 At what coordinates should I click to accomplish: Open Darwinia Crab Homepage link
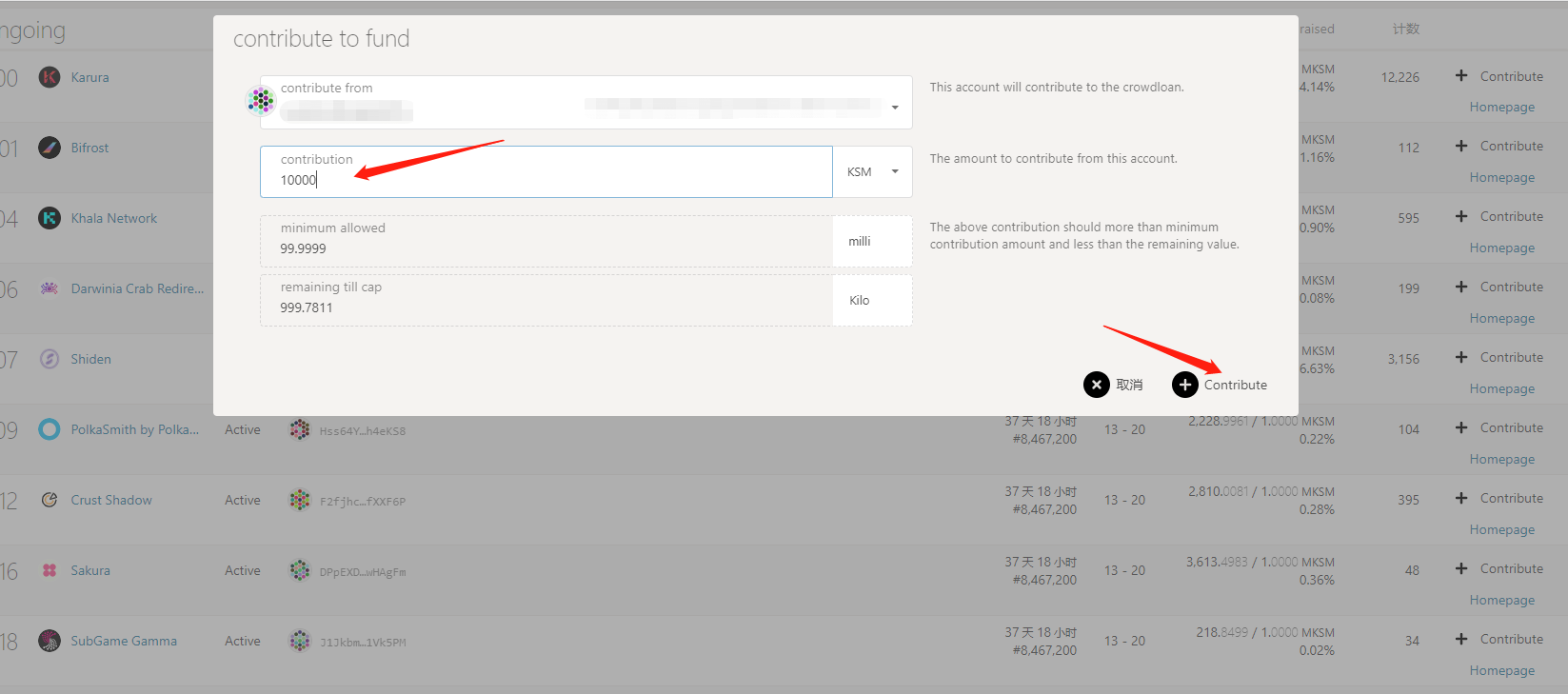click(x=1501, y=318)
